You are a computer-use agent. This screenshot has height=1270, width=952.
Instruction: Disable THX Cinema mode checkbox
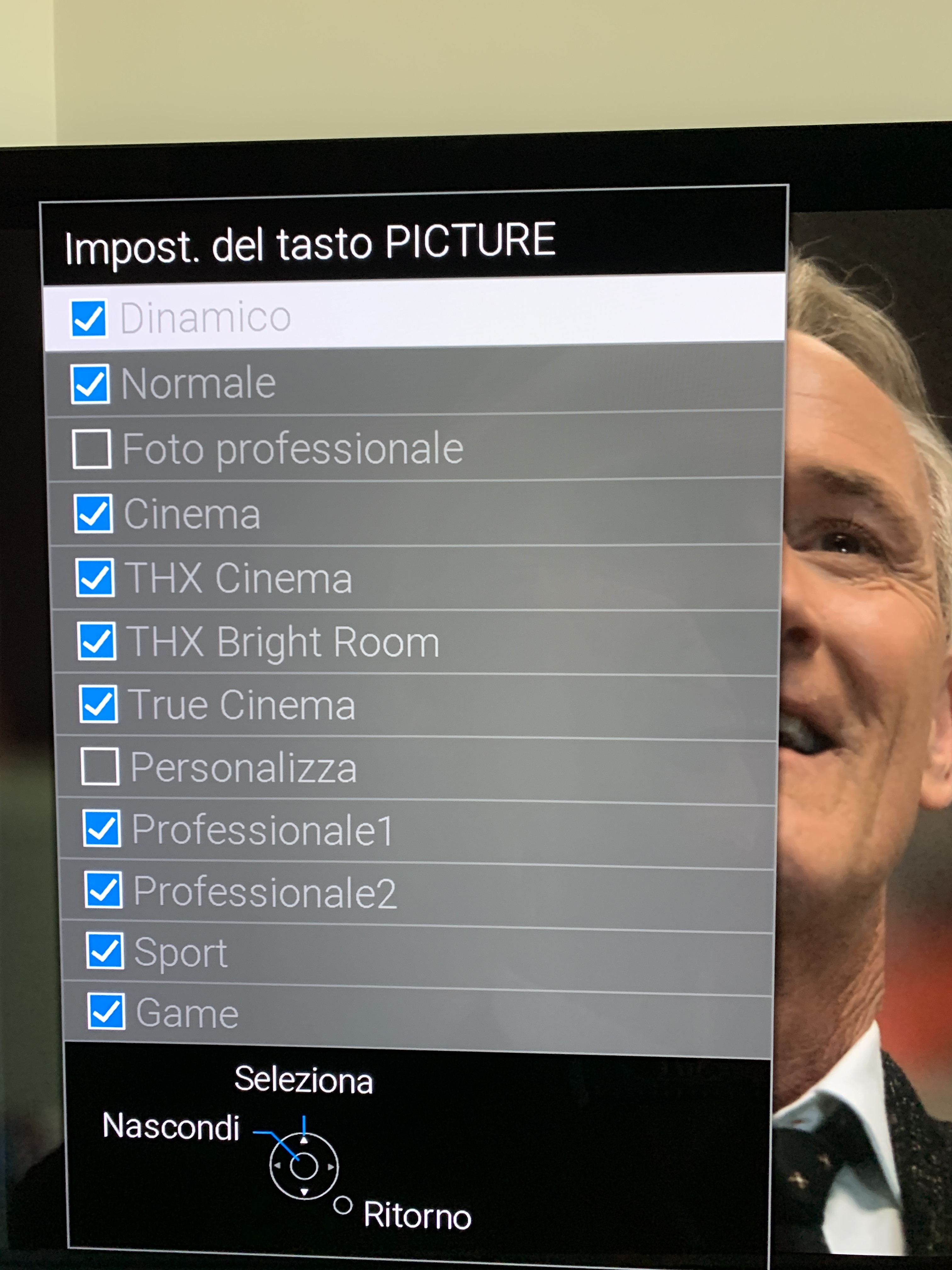coord(95,578)
